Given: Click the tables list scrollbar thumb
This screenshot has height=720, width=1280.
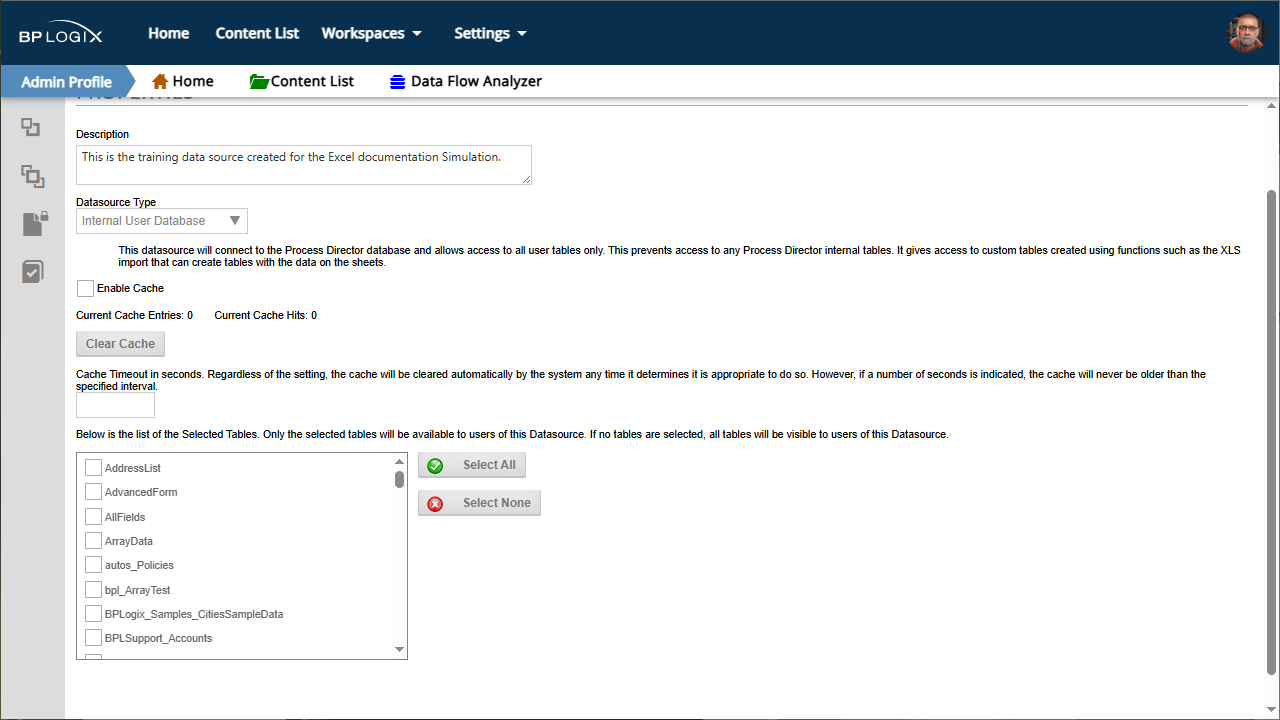Looking at the screenshot, I should [x=400, y=480].
